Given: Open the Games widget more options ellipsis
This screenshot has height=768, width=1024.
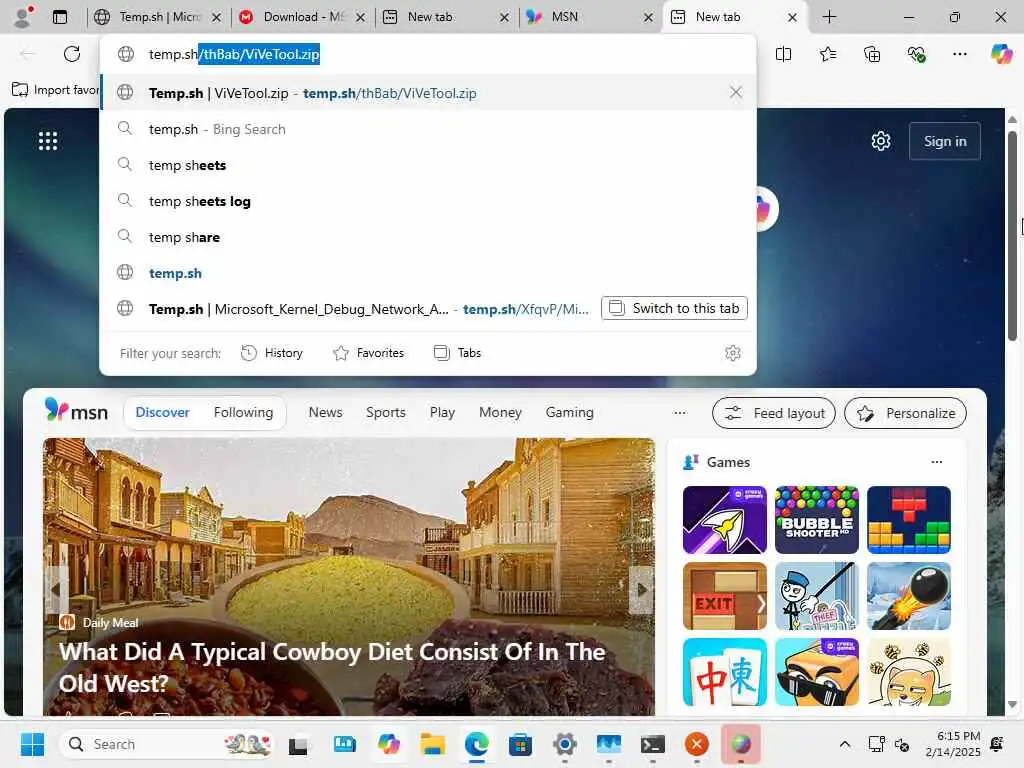Looking at the screenshot, I should click(x=936, y=462).
